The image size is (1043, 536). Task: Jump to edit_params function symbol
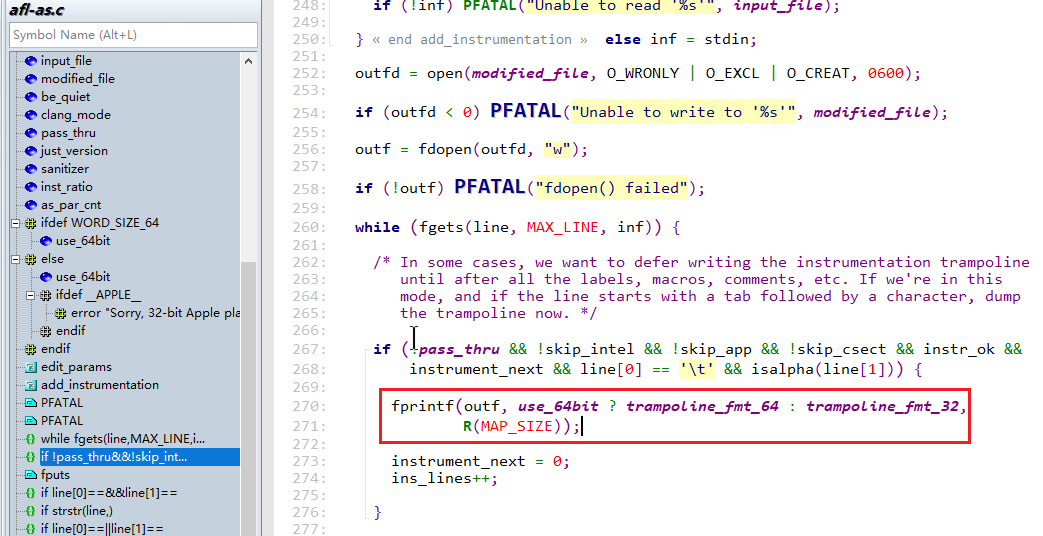point(76,366)
